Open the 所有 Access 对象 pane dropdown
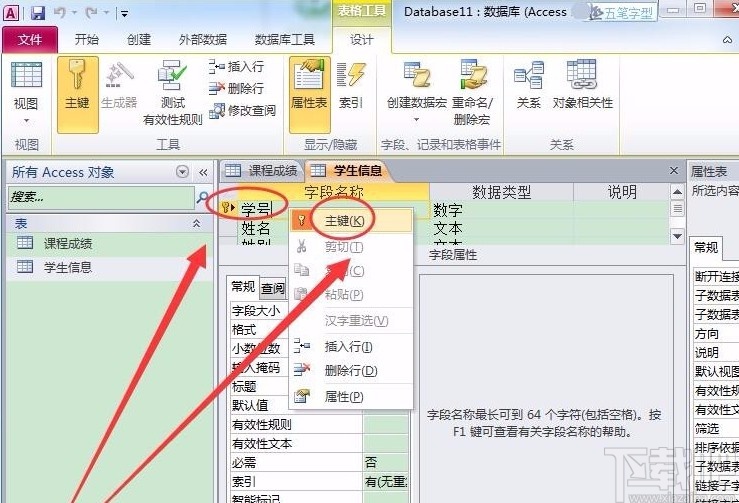This screenshot has height=503, width=739. (182, 172)
